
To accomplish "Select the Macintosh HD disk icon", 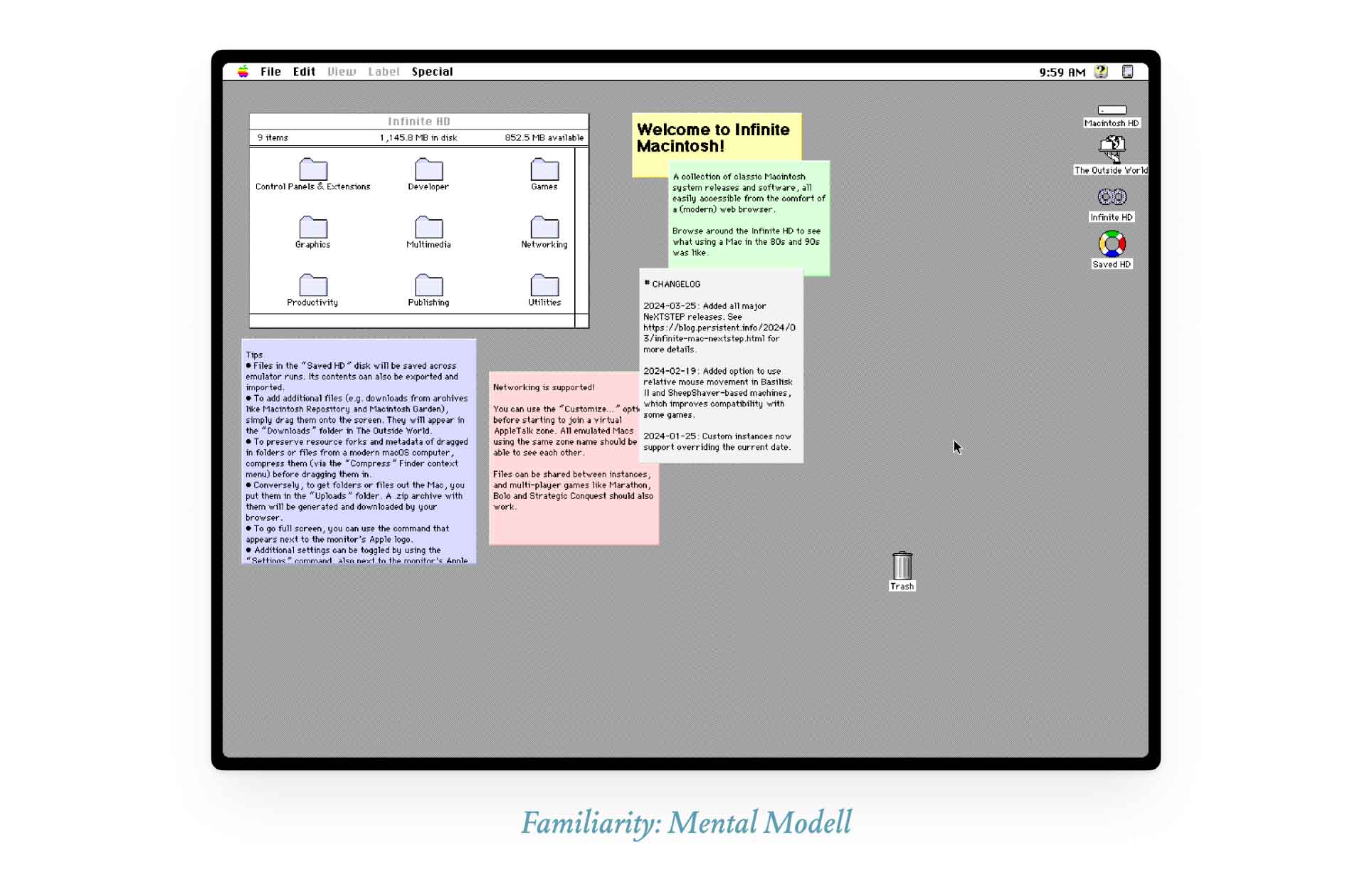I will click(1112, 110).
